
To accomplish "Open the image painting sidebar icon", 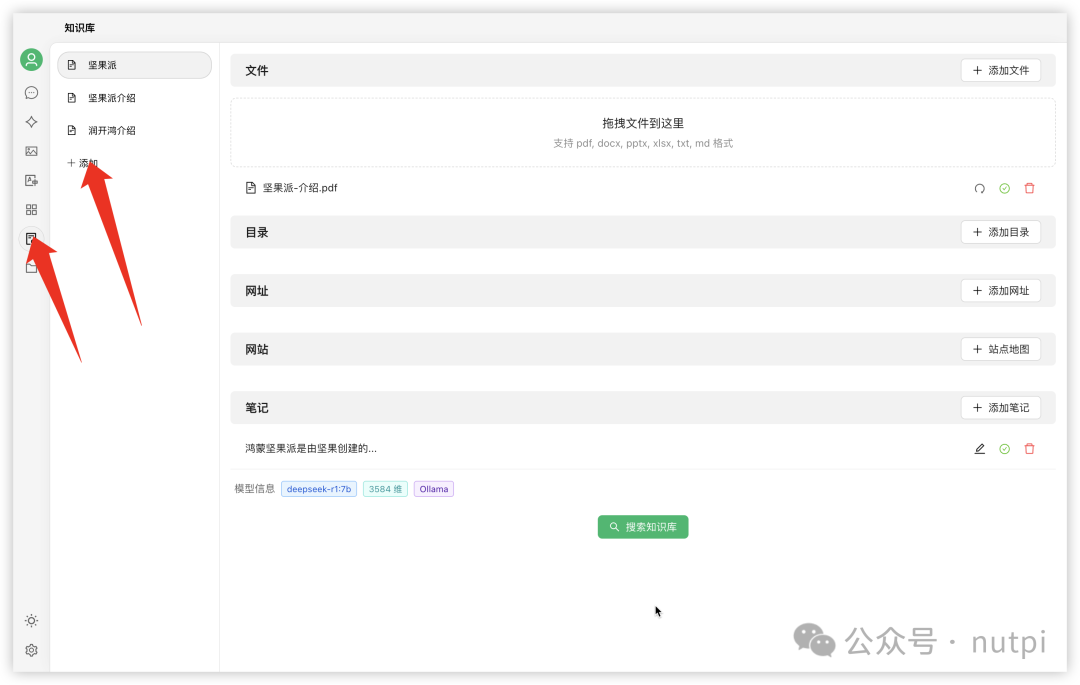I will coord(31,151).
